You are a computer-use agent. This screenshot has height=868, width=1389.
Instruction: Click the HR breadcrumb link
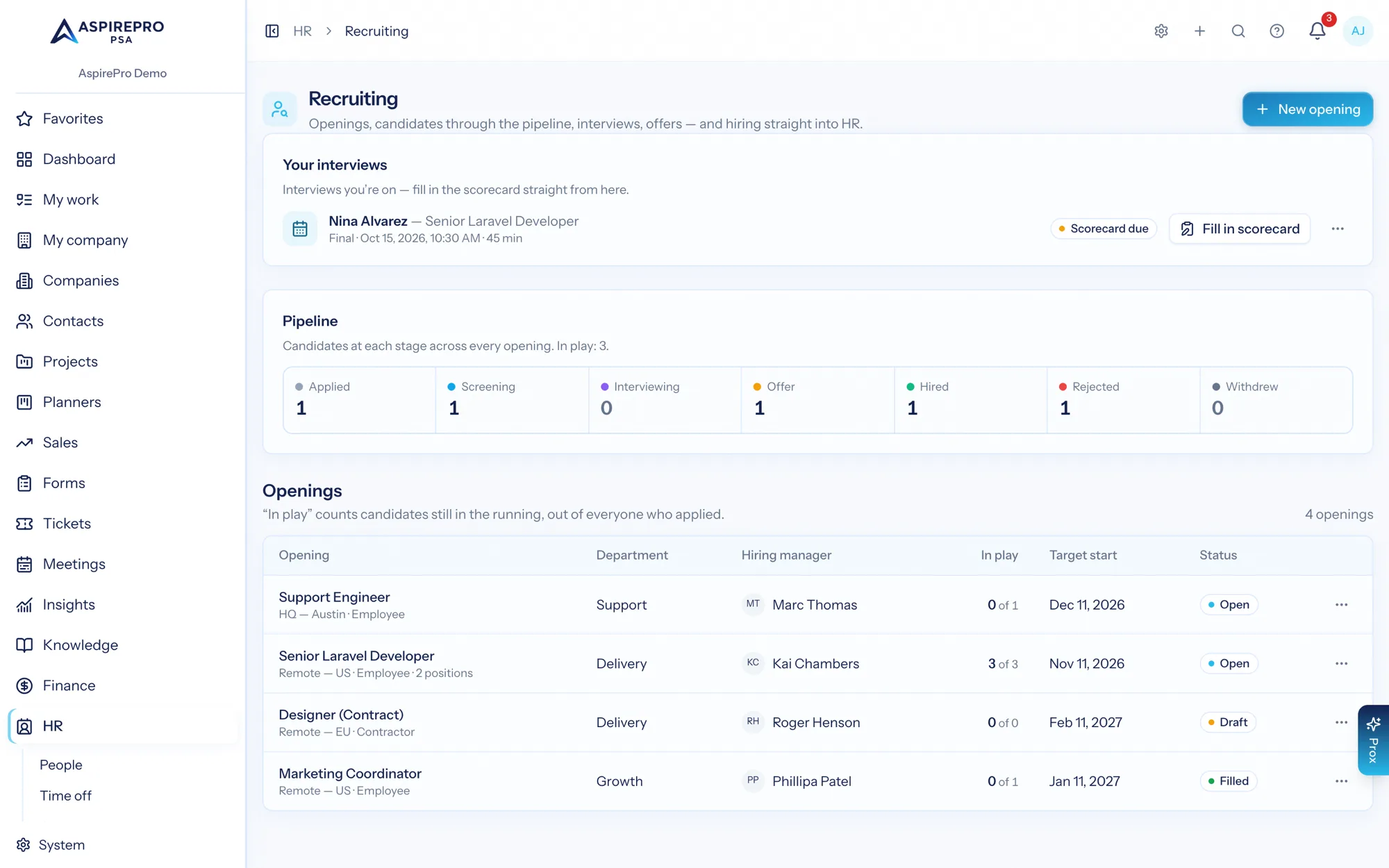click(x=302, y=31)
